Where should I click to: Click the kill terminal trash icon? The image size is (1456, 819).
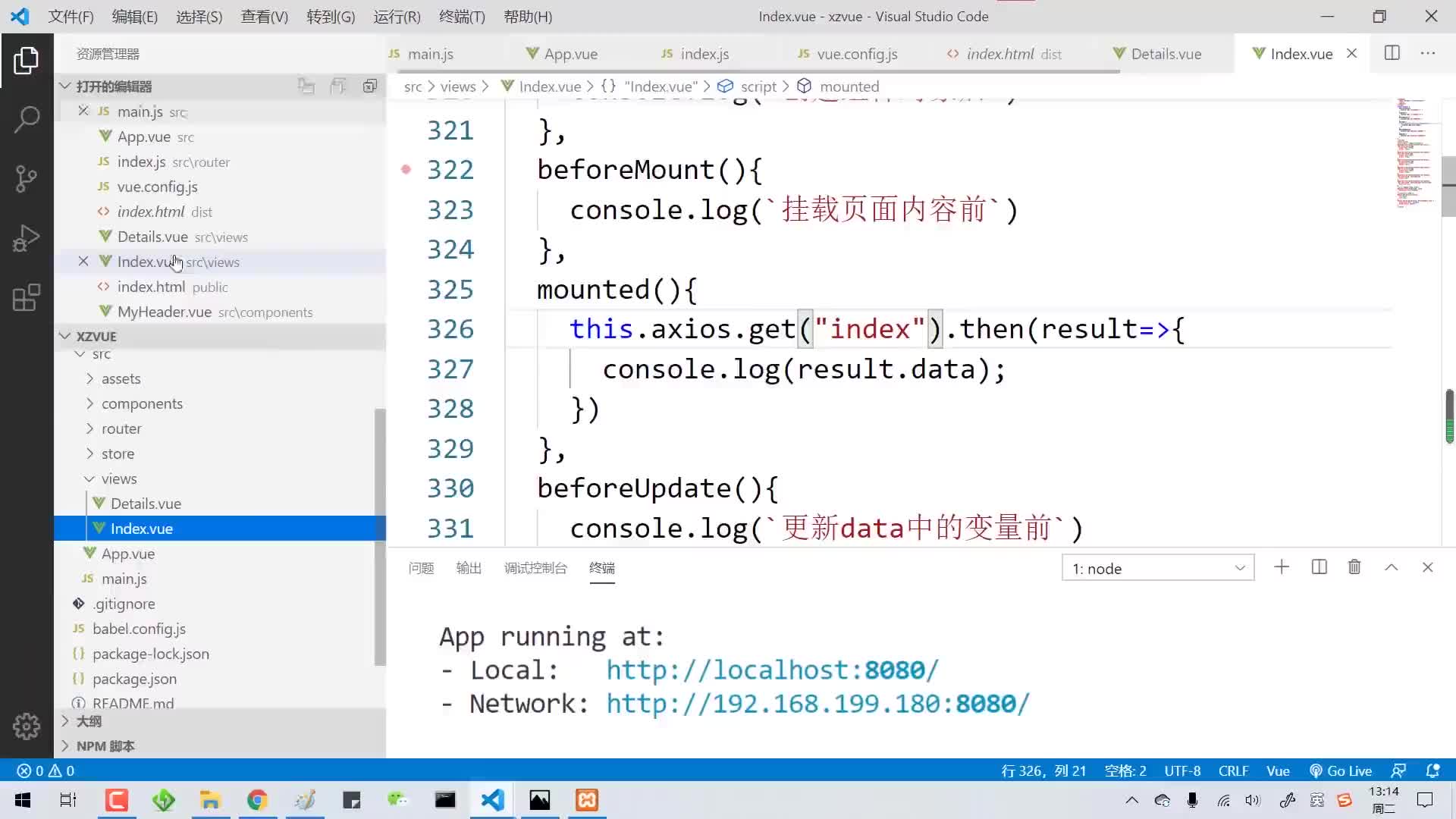tap(1354, 568)
